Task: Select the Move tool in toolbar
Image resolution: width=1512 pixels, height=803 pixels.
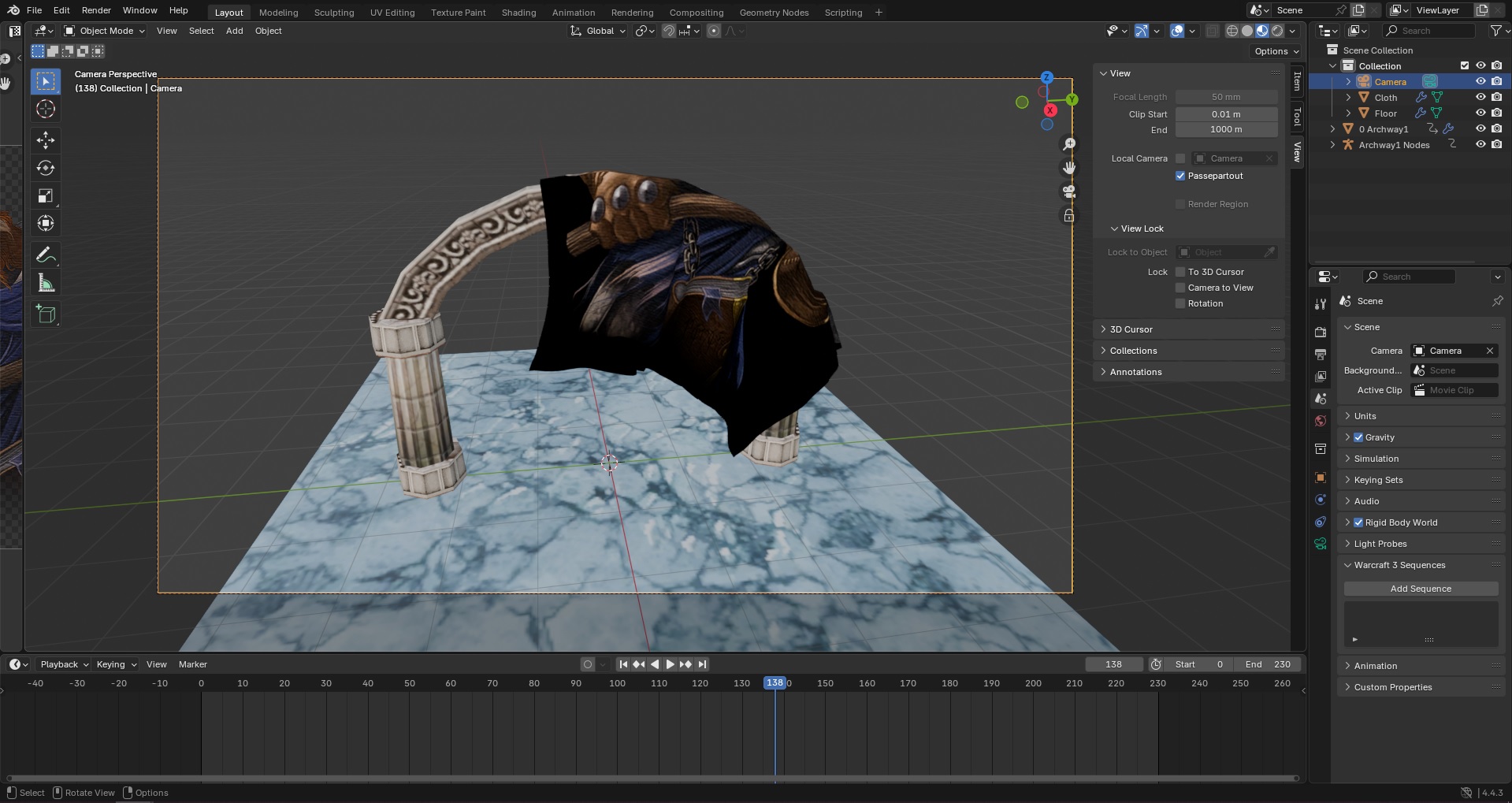Action: pos(46,140)
